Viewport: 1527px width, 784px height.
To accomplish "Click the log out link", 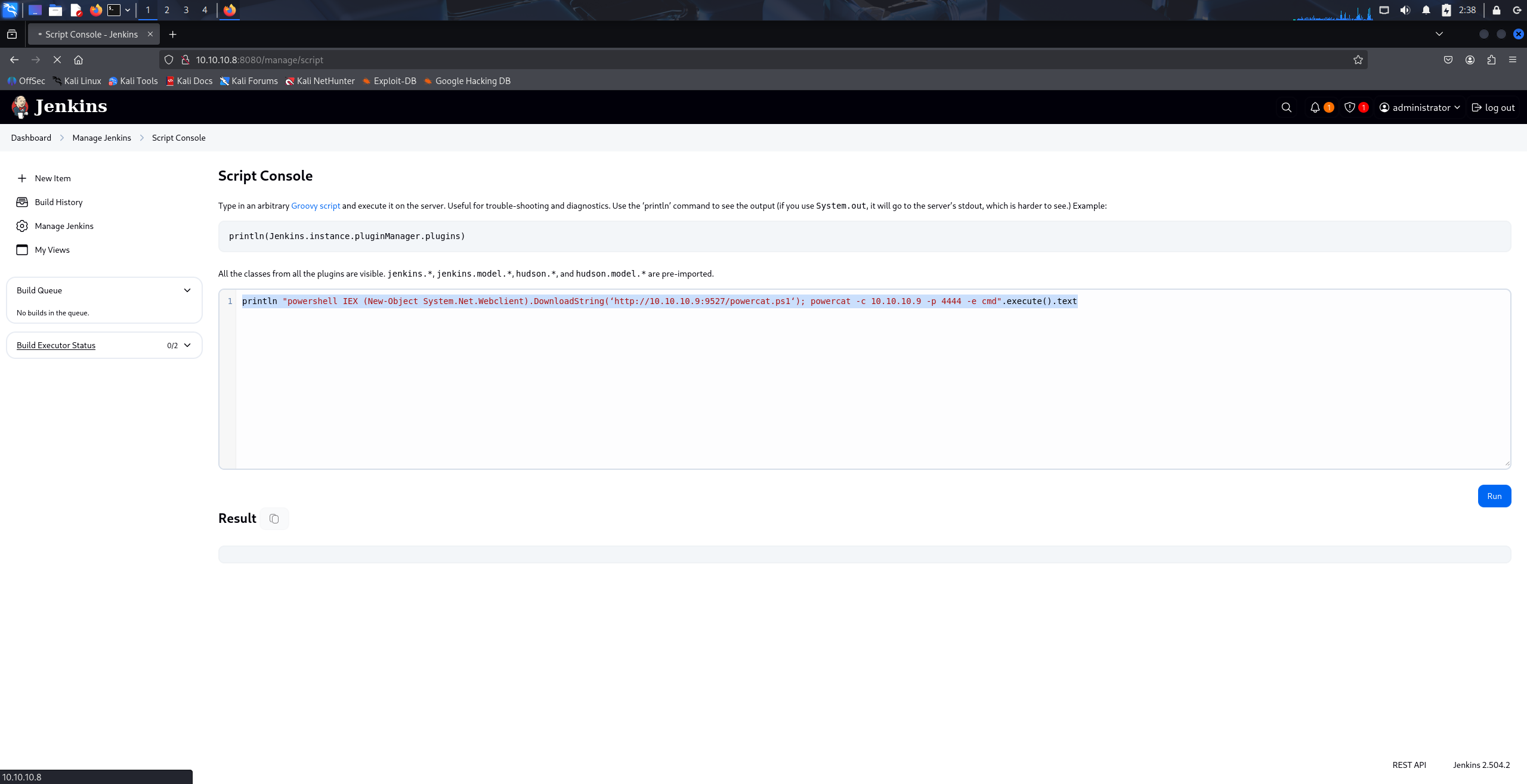I will click(1493, 107).
